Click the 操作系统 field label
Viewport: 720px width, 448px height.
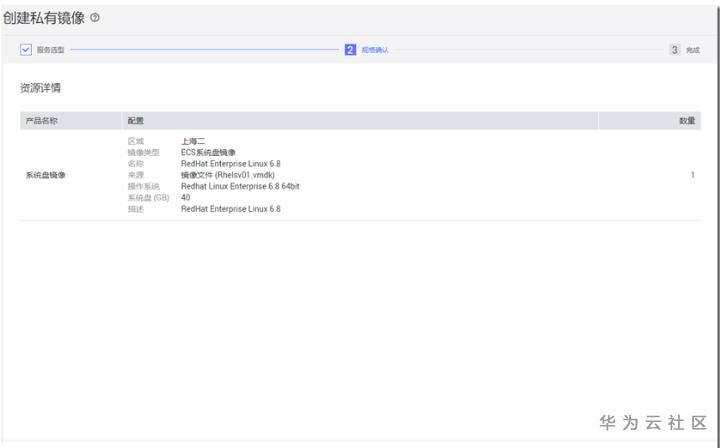point(143,186)
